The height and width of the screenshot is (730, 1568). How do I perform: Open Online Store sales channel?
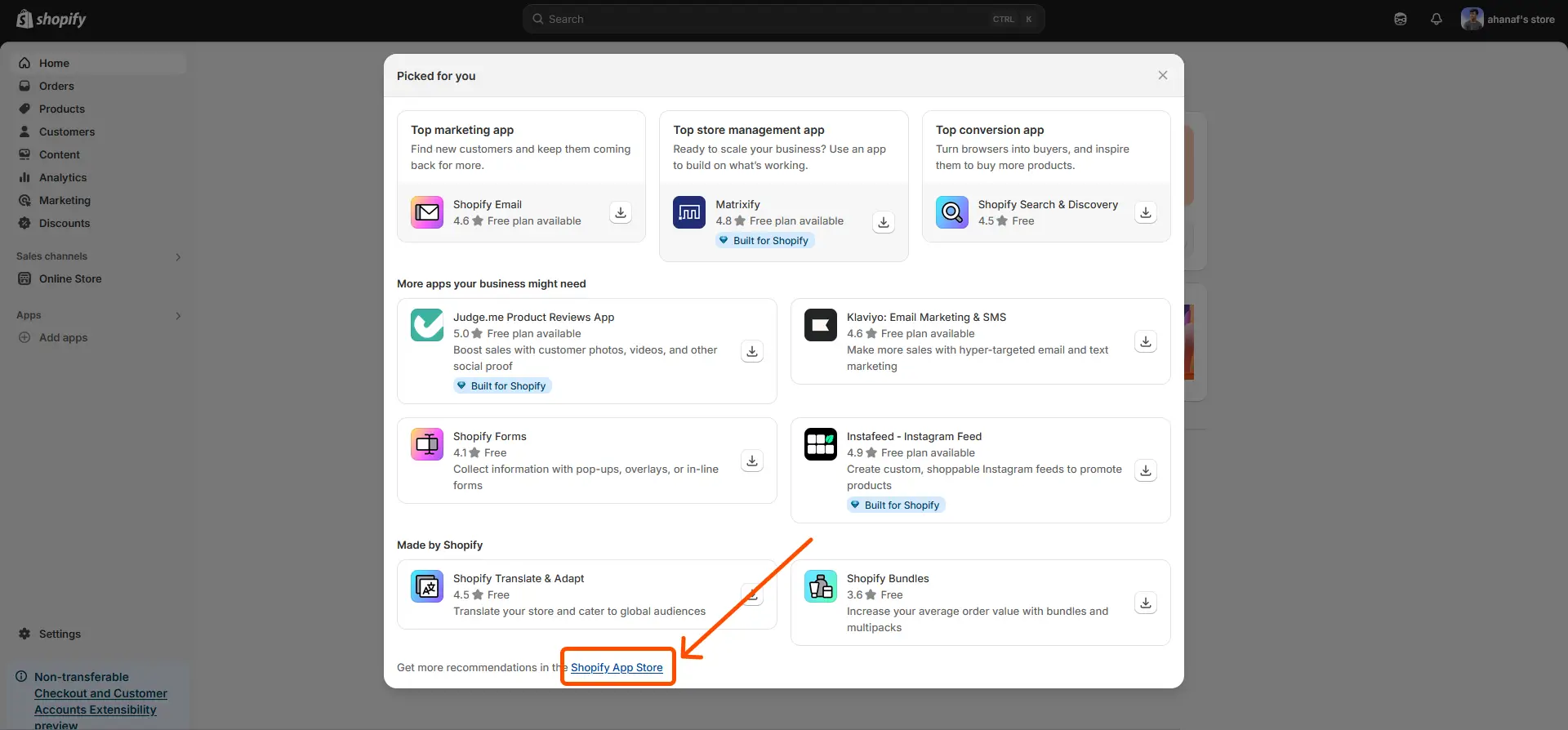(x=98, y=278)
